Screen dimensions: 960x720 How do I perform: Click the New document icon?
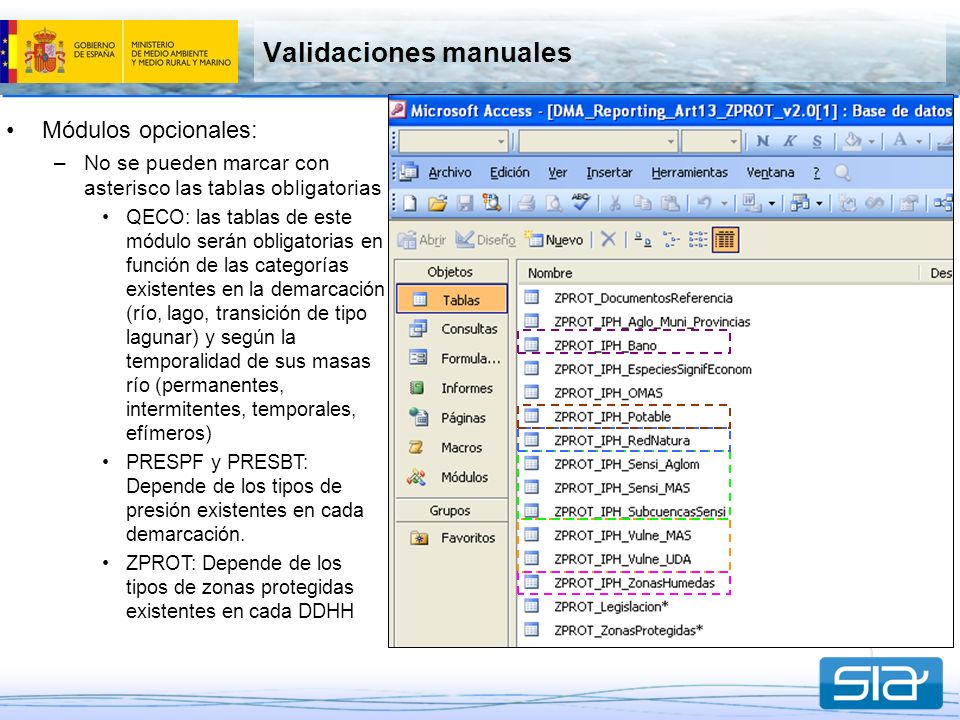coord(410,203)
